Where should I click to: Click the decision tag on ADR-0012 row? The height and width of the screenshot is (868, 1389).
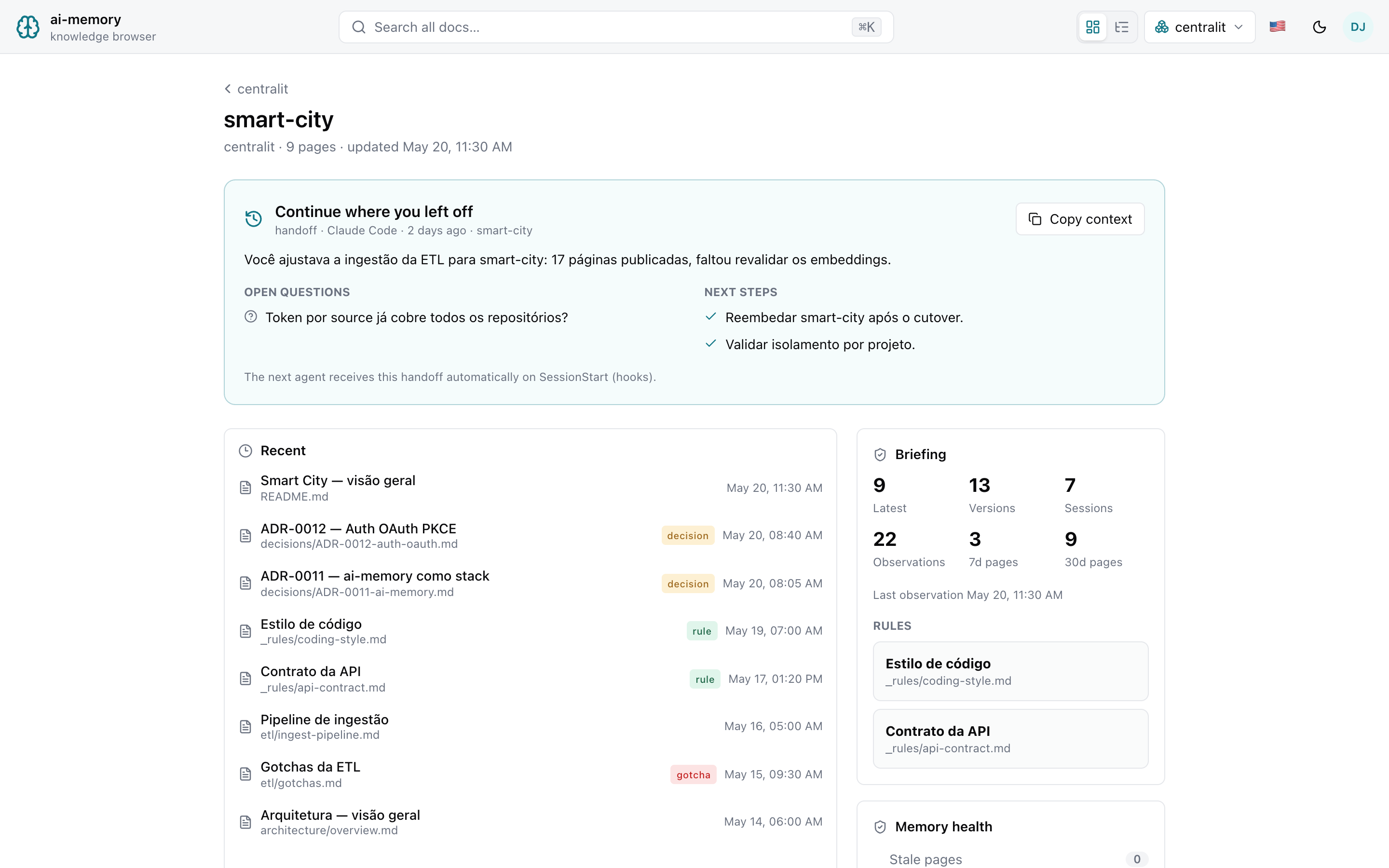[x=688, y=535]
